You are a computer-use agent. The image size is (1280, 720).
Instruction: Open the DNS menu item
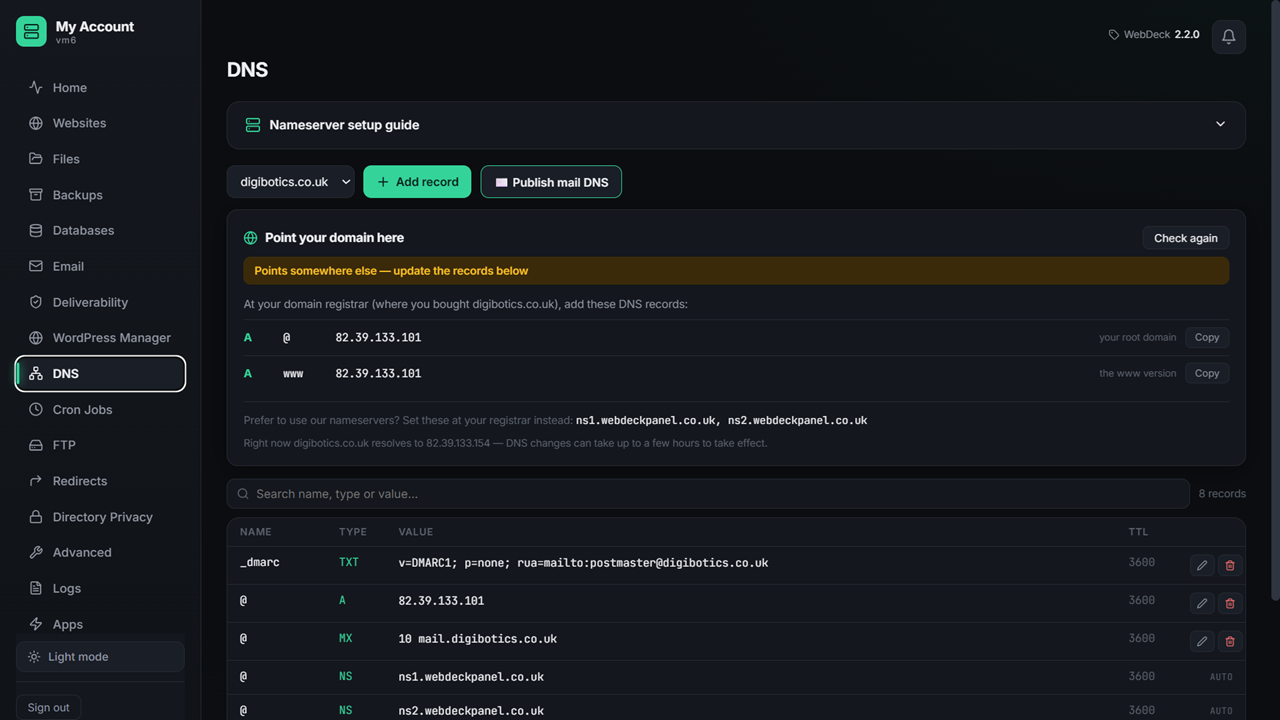(100, 374)
